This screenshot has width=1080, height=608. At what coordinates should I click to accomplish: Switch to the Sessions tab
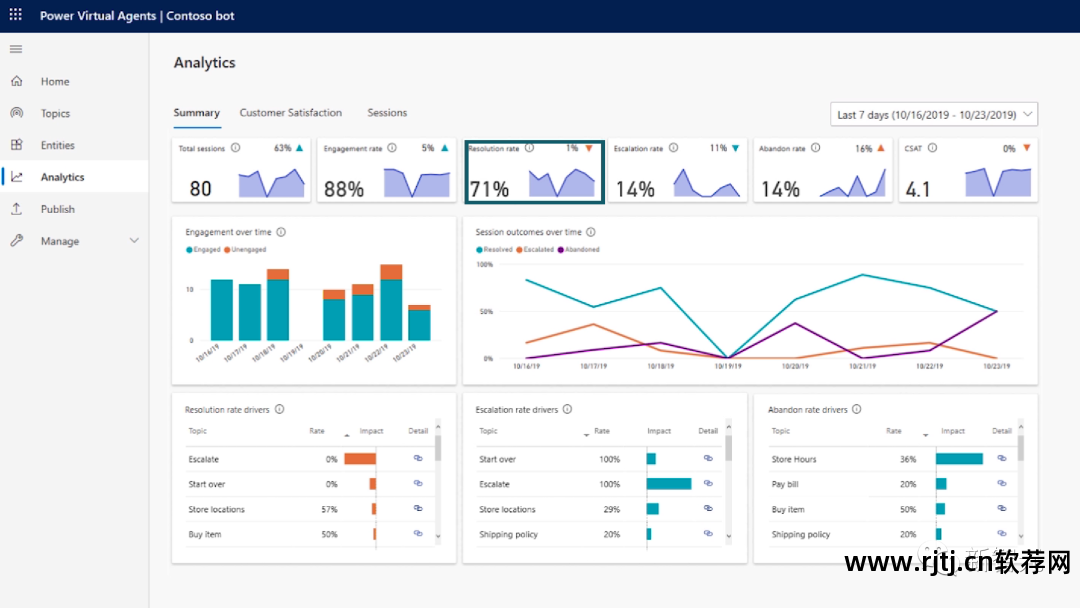[387, 113]
